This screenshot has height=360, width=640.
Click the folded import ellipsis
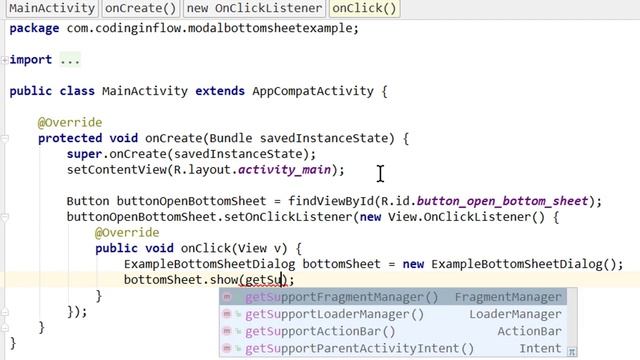coord(70,60)
